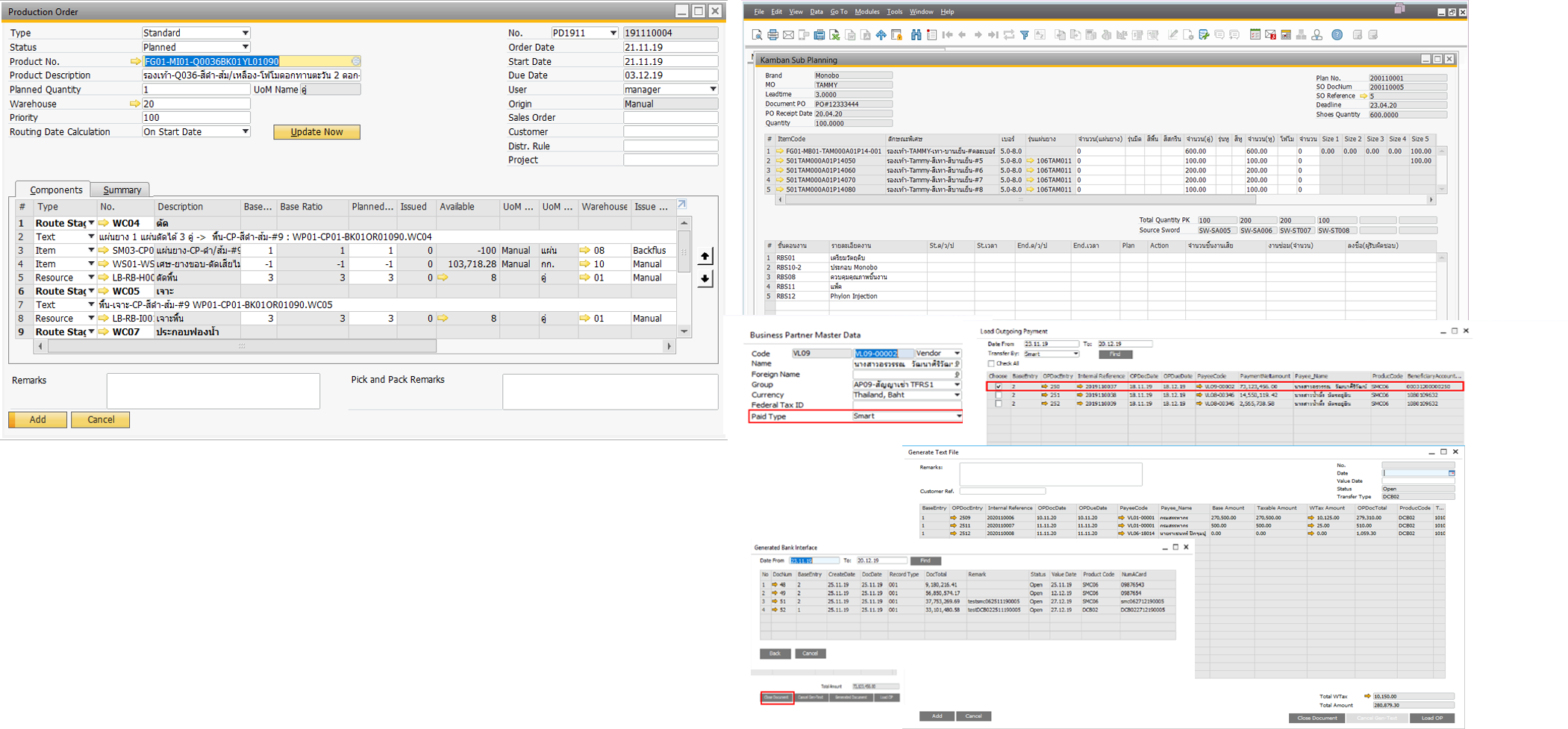Click the move row down arrow in Production Order
1568x729 pixels.
[705, 279]
